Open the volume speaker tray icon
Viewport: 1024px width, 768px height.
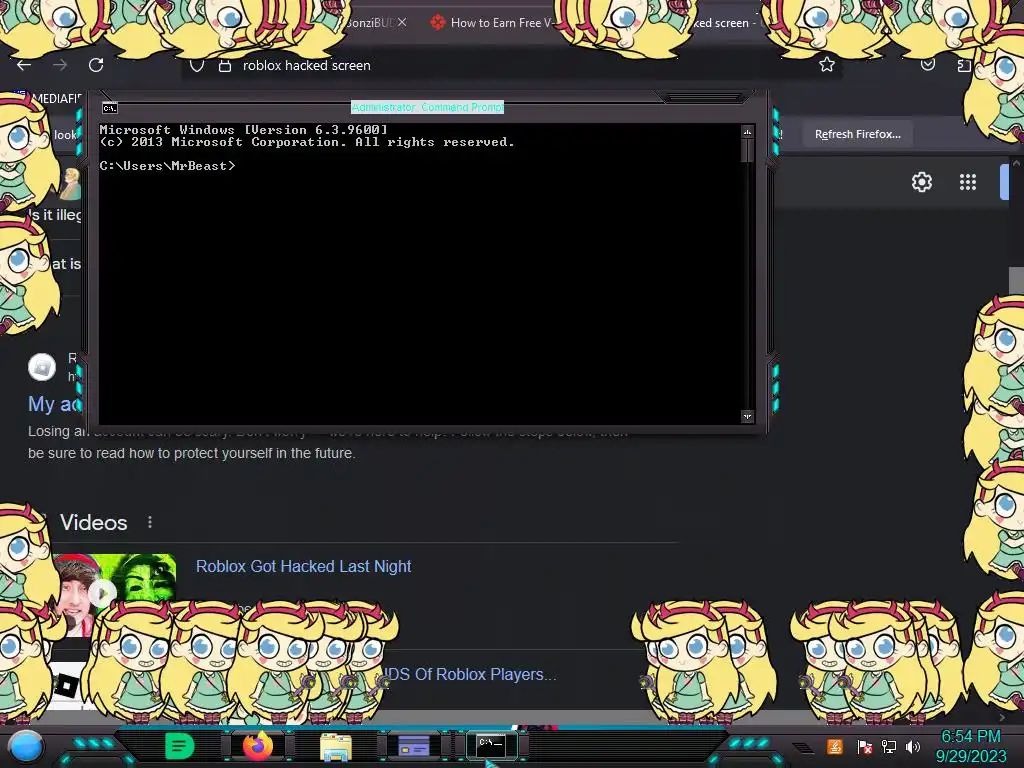913,746
